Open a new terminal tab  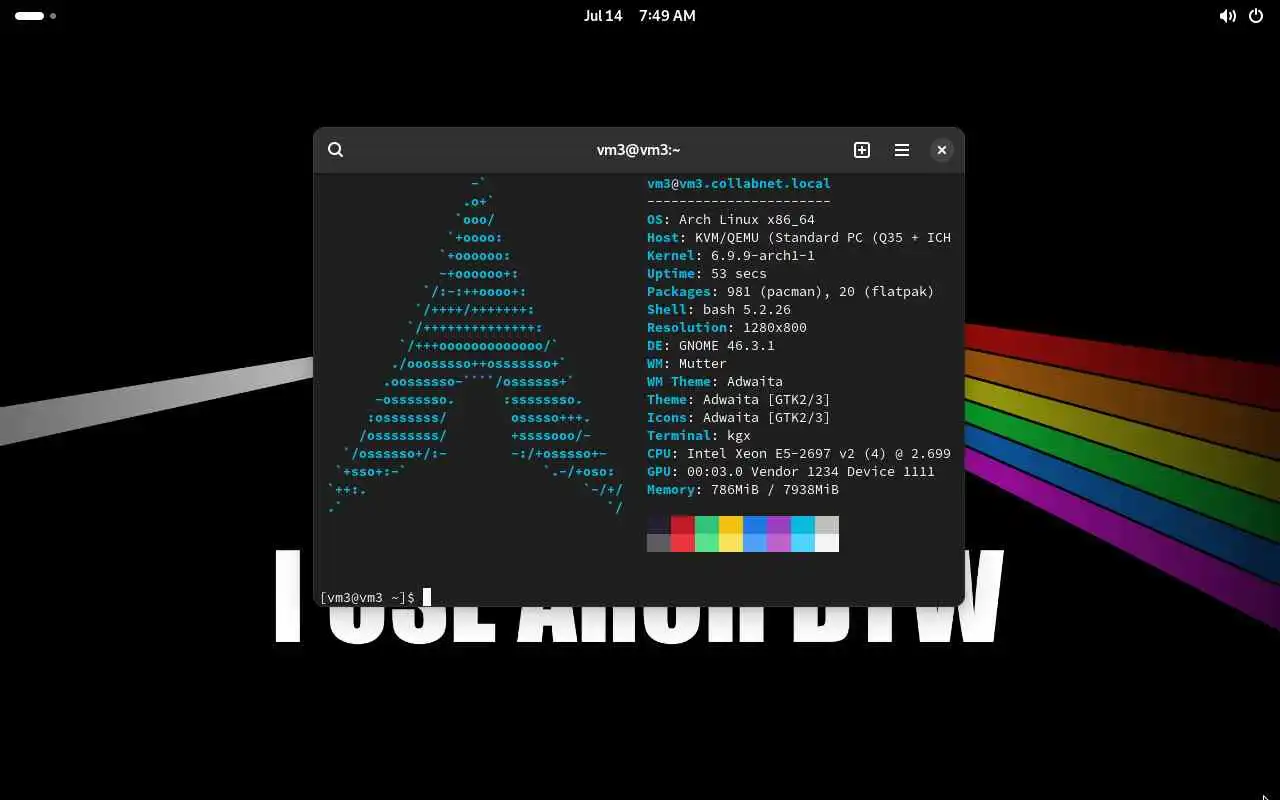click(x=862, y=150)
